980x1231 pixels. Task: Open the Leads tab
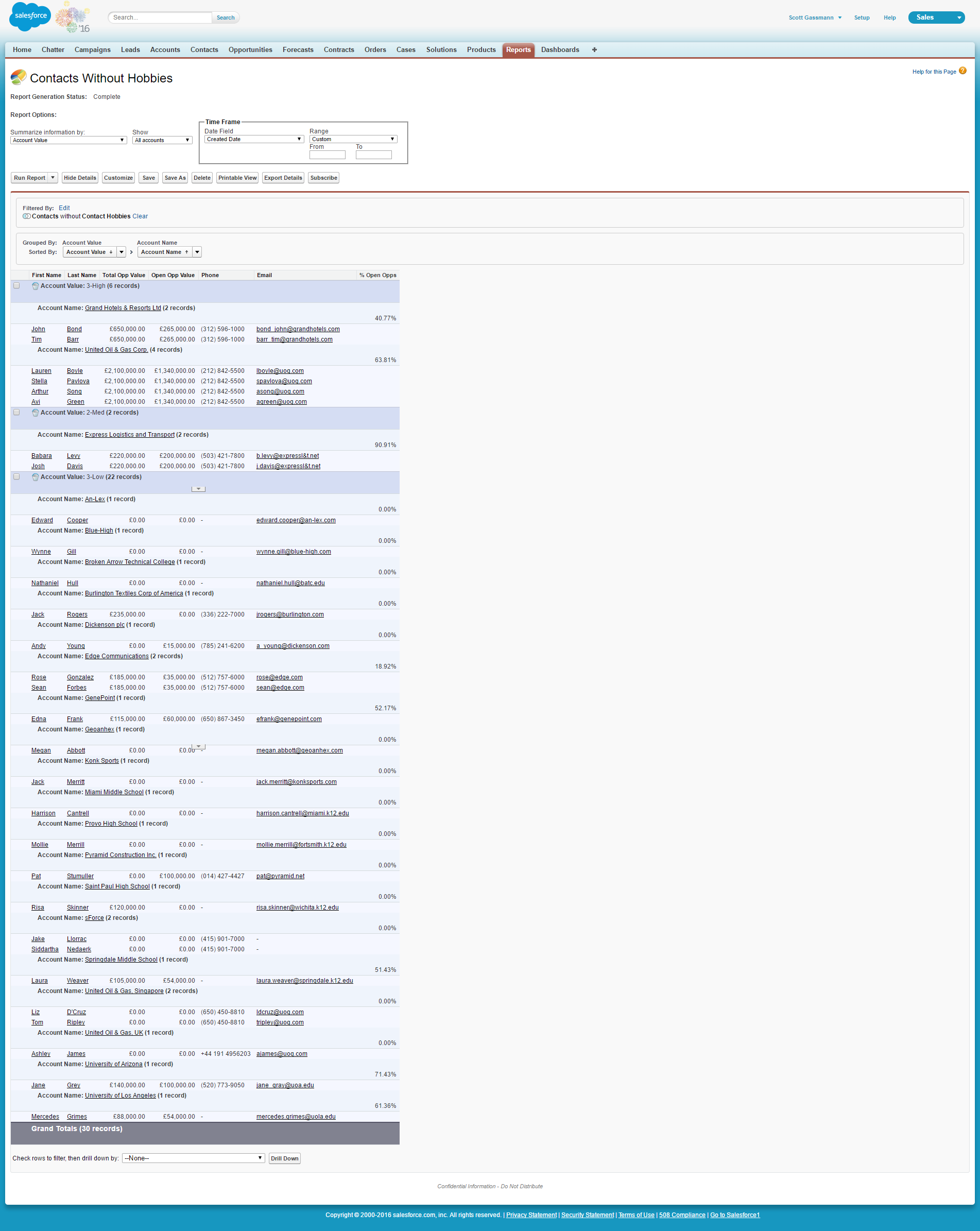point(130,49)
